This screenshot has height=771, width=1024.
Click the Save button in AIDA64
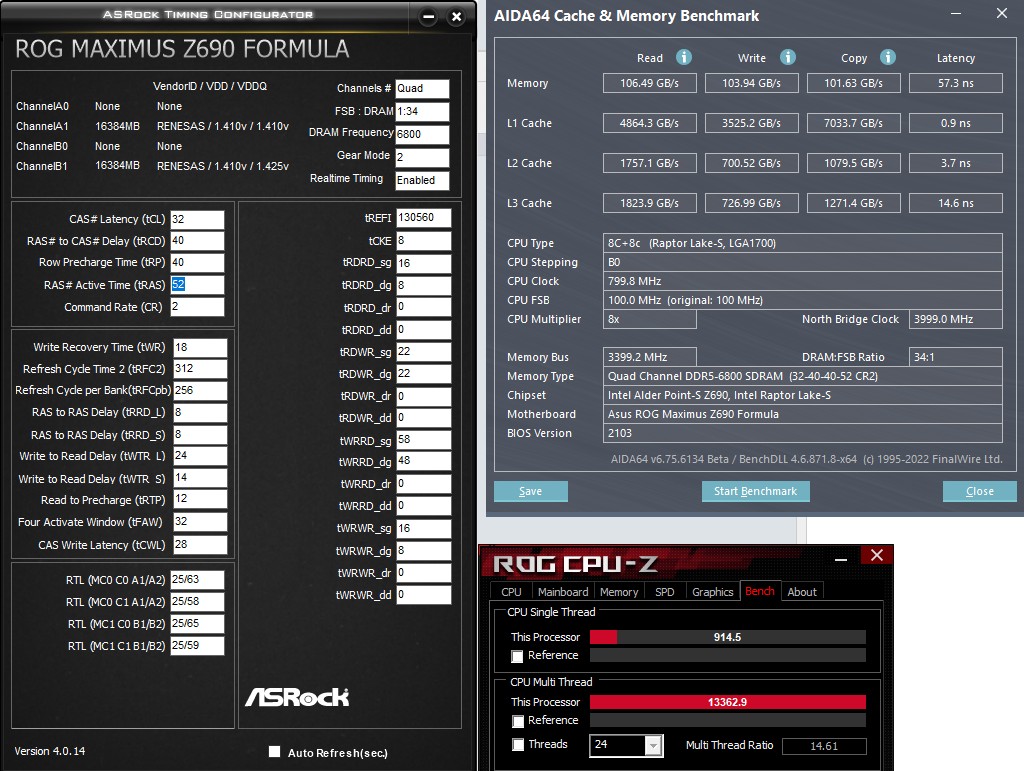click(x=531, y=491)
